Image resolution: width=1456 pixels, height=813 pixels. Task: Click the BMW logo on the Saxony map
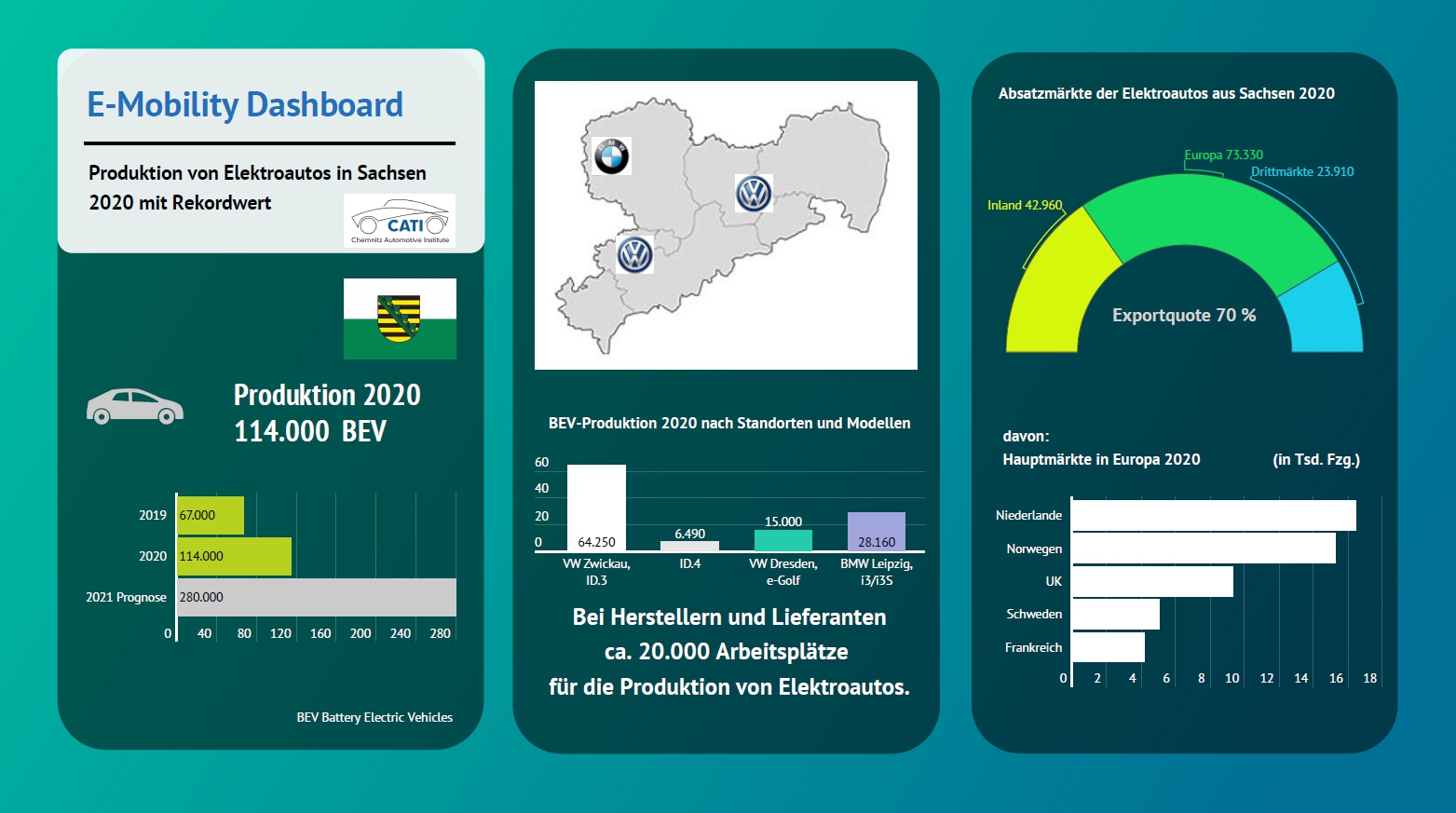tap(611, 156)
